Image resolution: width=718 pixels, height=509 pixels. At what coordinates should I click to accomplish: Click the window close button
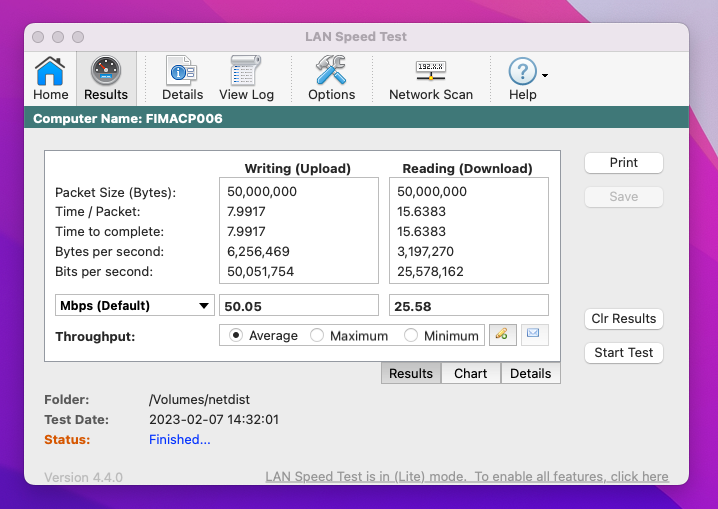click(x=38, y=37)
